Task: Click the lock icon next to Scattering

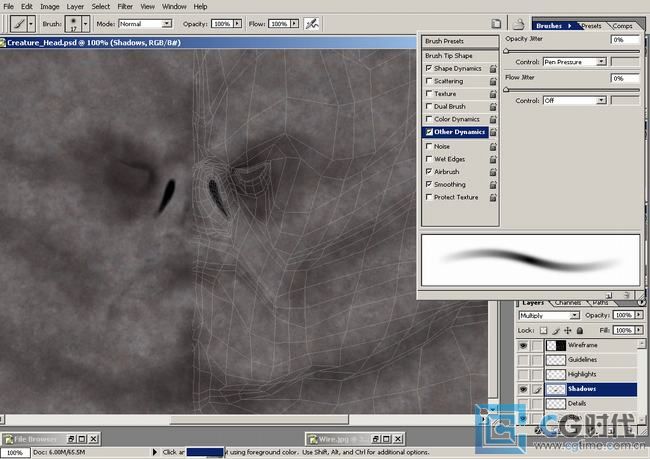Action: (493, 81)
